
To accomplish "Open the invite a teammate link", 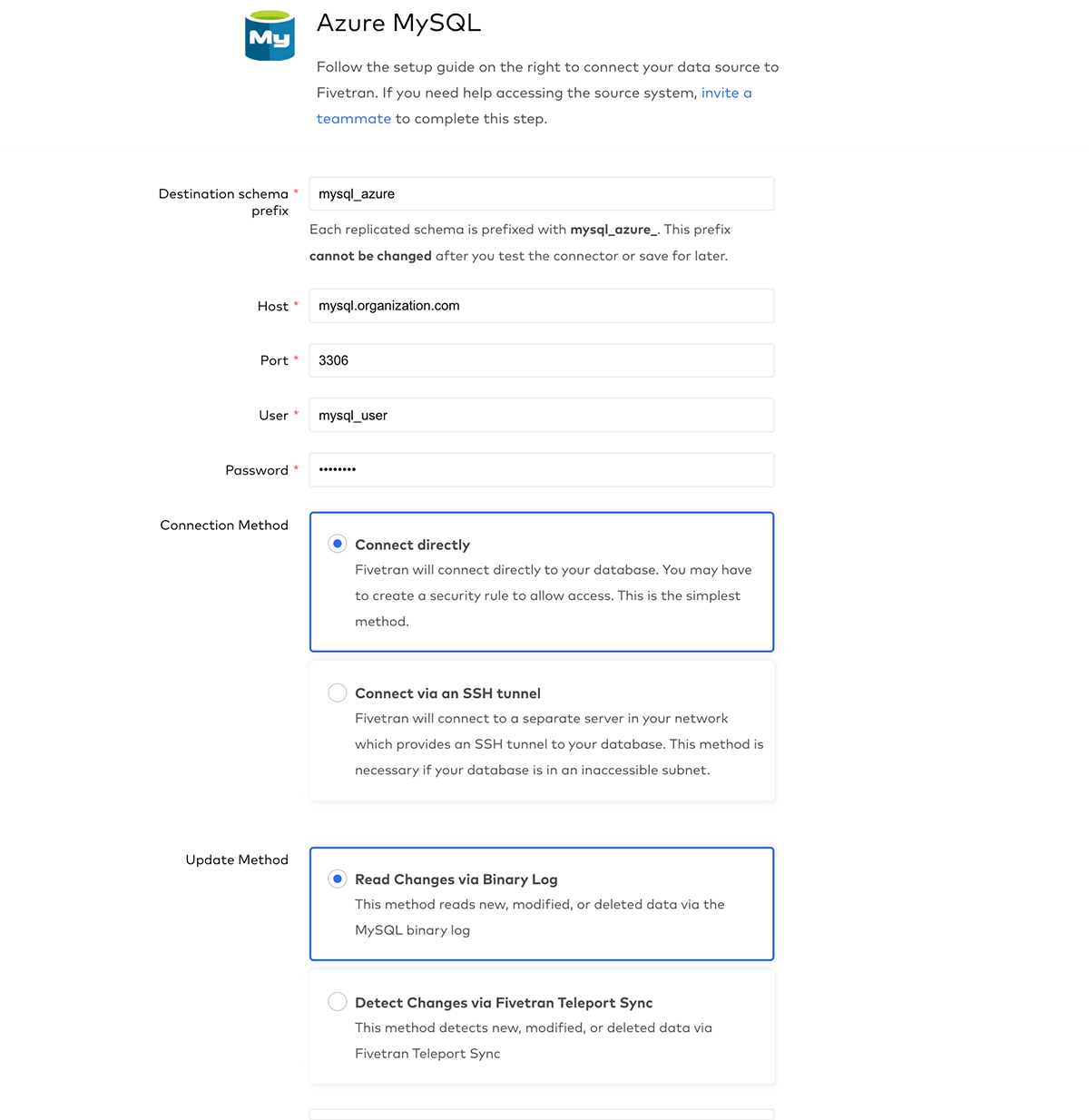I will (534, 105).
